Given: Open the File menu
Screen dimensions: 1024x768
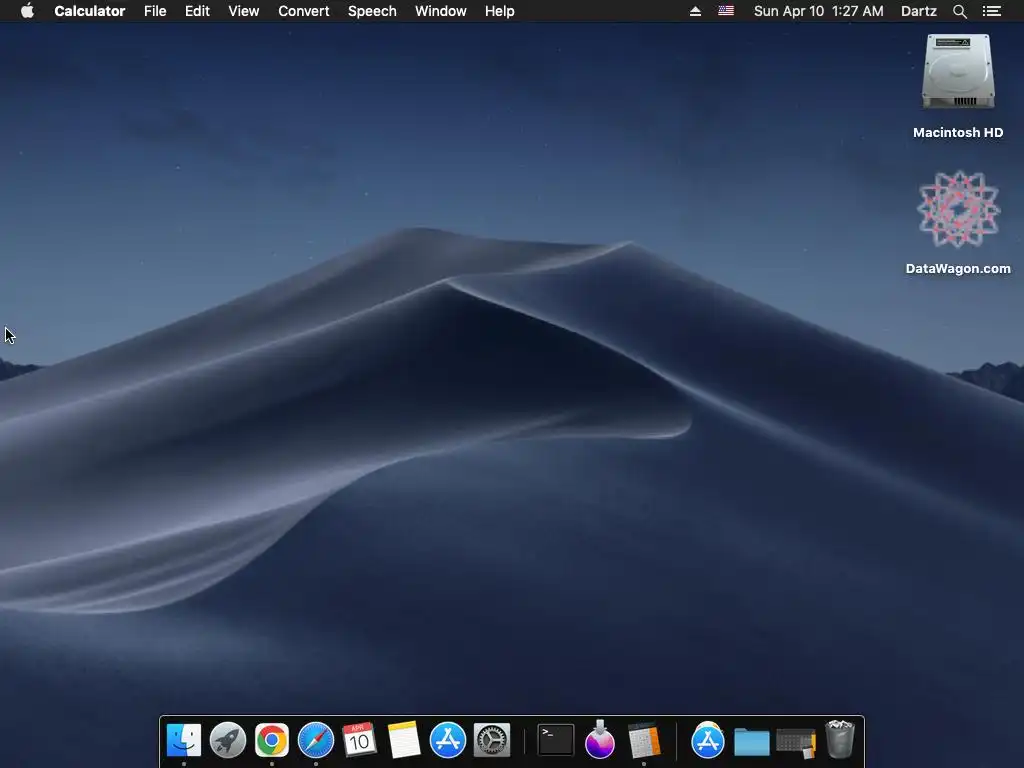Looking at the screenshot, I should coord(155,11).
